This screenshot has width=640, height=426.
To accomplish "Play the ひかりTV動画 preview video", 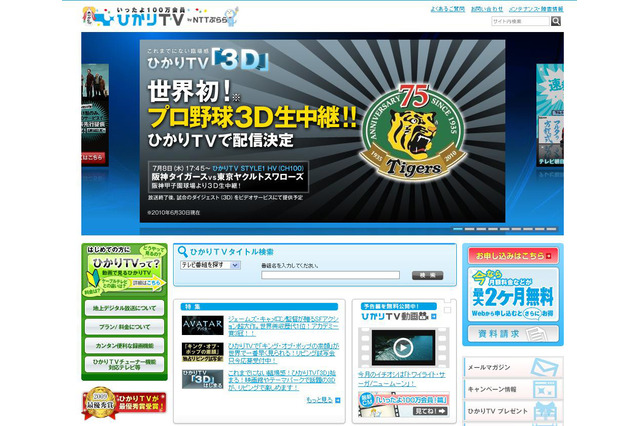I will [x=403, y=348].
